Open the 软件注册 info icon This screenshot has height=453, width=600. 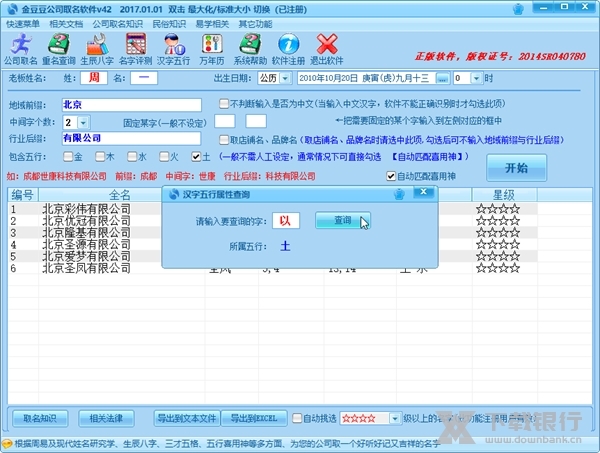(x=288, y=49)
